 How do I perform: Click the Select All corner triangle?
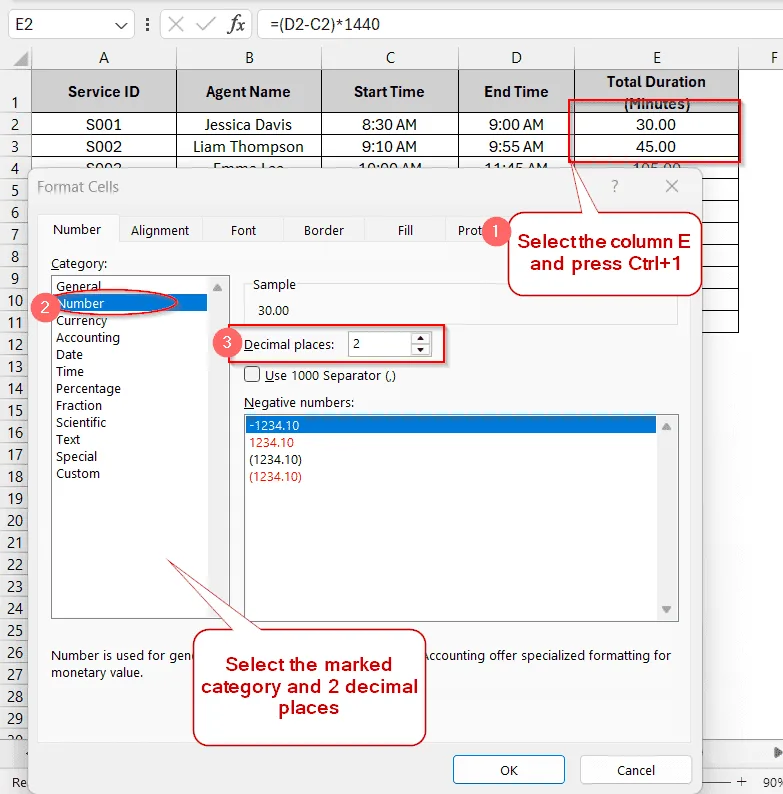point(20,59)
